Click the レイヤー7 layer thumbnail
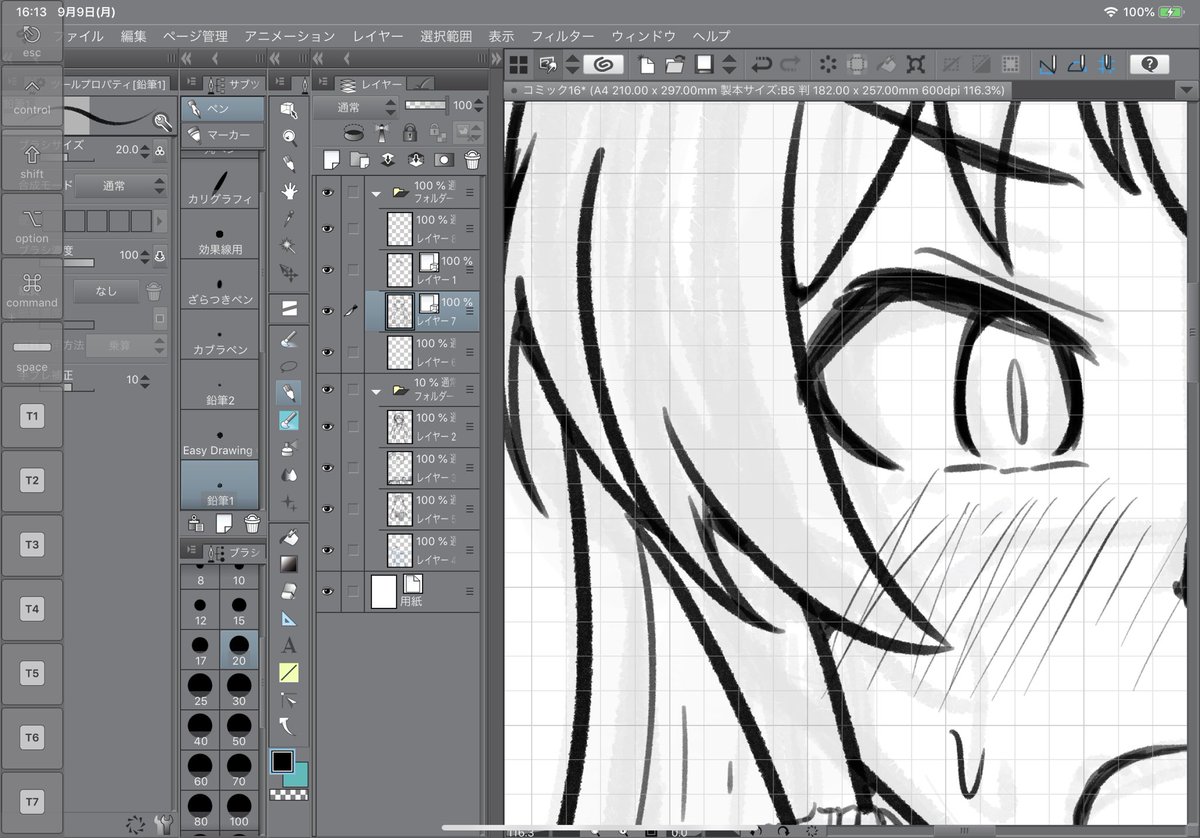 coord(397,310)
